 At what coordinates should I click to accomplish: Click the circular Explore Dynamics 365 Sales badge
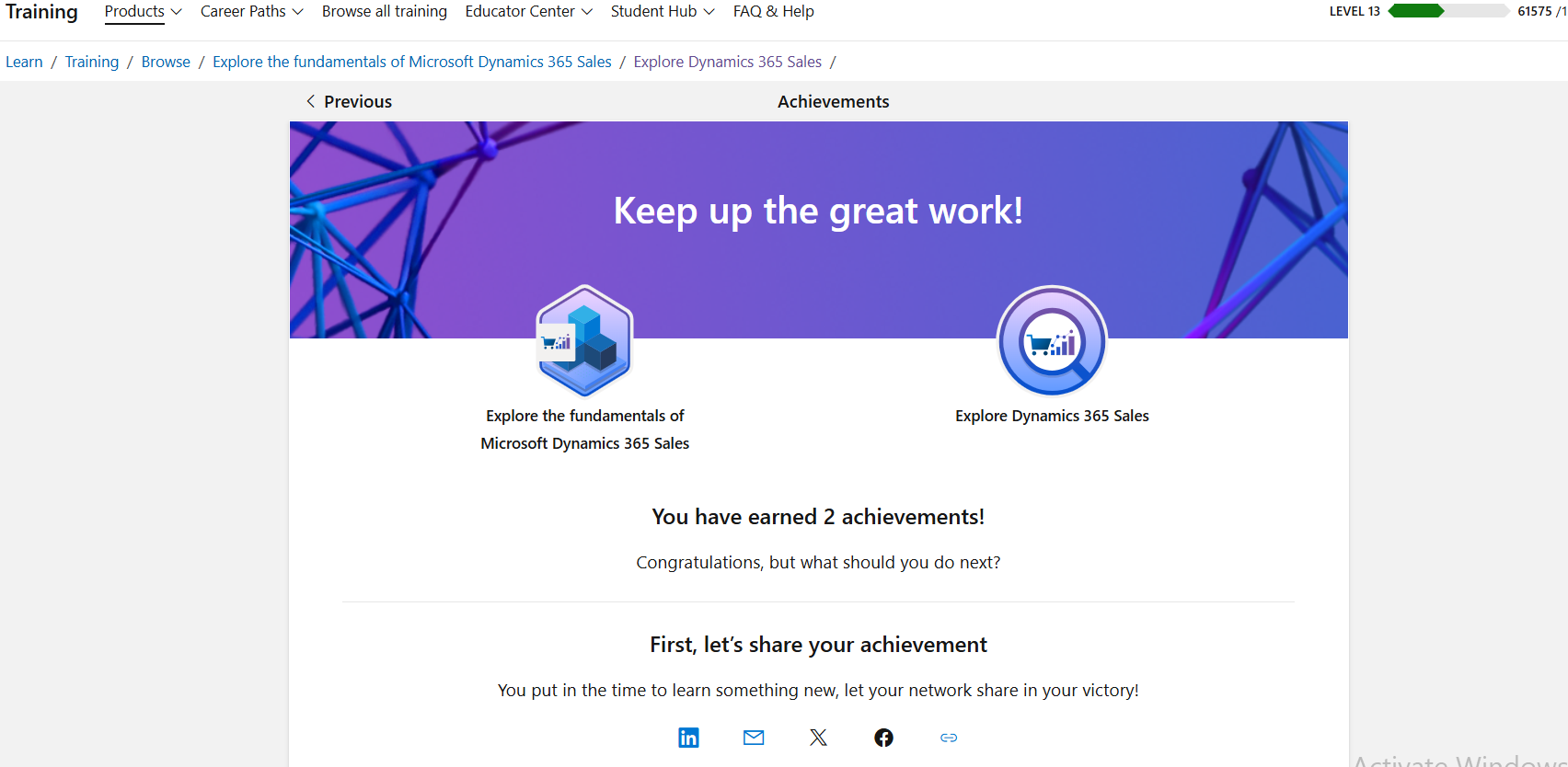(1052, 341)
